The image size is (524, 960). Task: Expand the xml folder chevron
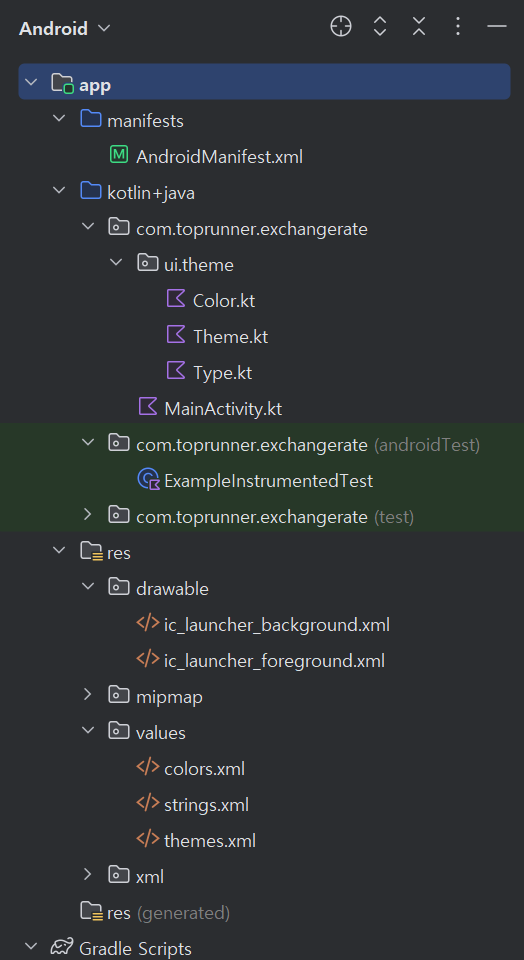(88, 874)
